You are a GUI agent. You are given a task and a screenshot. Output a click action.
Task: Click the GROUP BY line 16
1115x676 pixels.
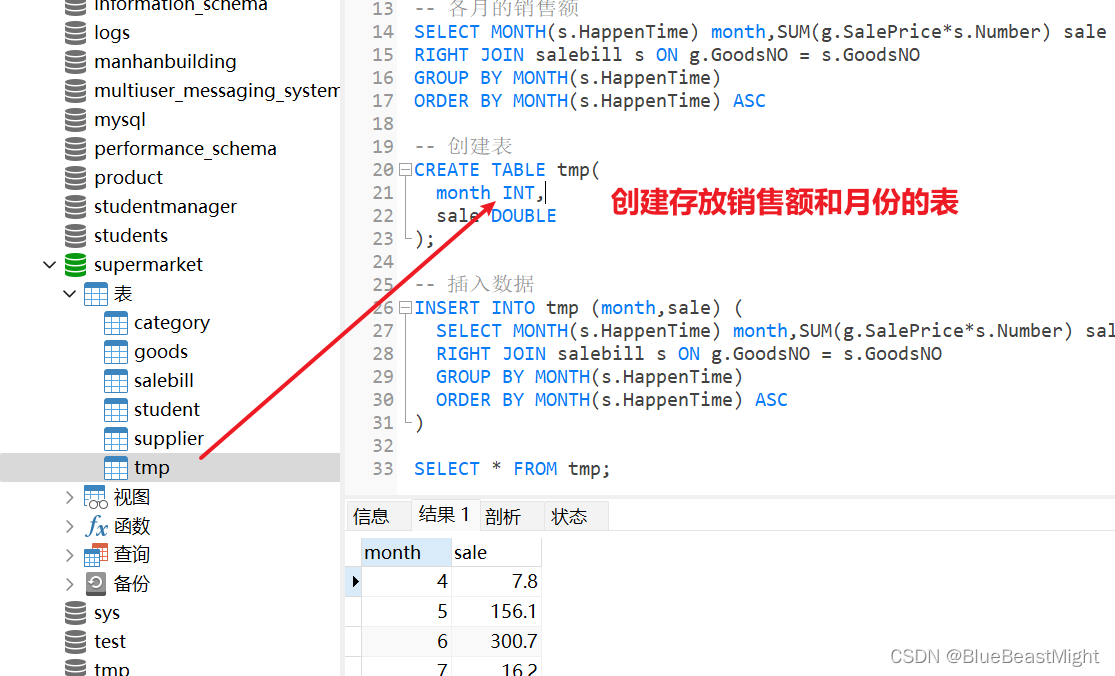(567, 78)
